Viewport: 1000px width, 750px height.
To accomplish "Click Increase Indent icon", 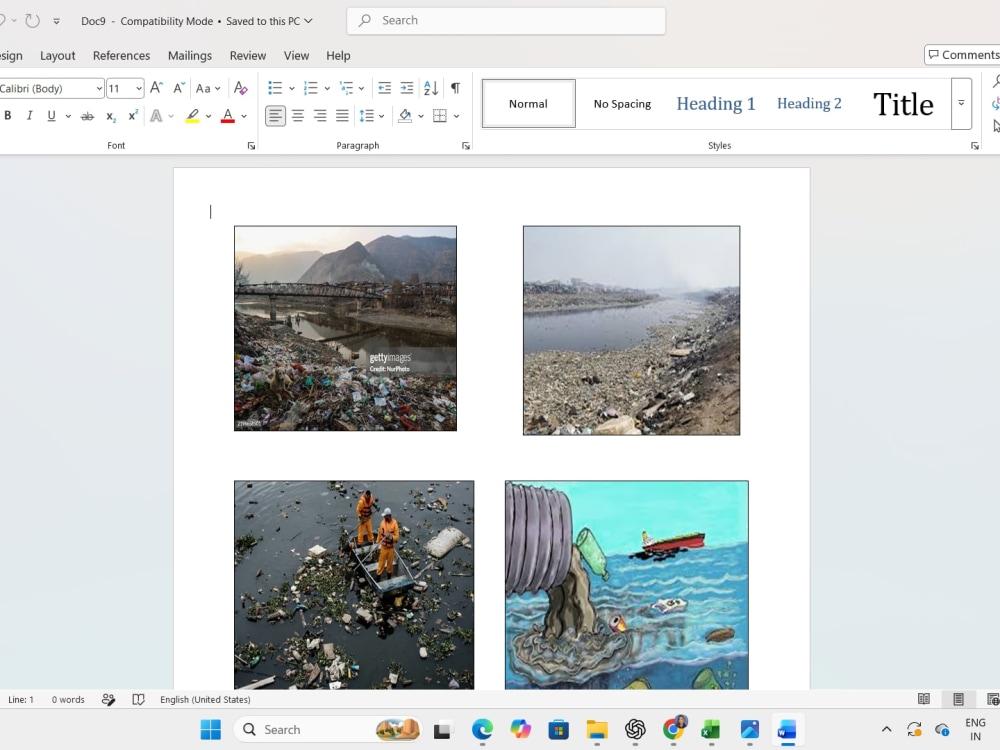I will (x=407, y=88).
